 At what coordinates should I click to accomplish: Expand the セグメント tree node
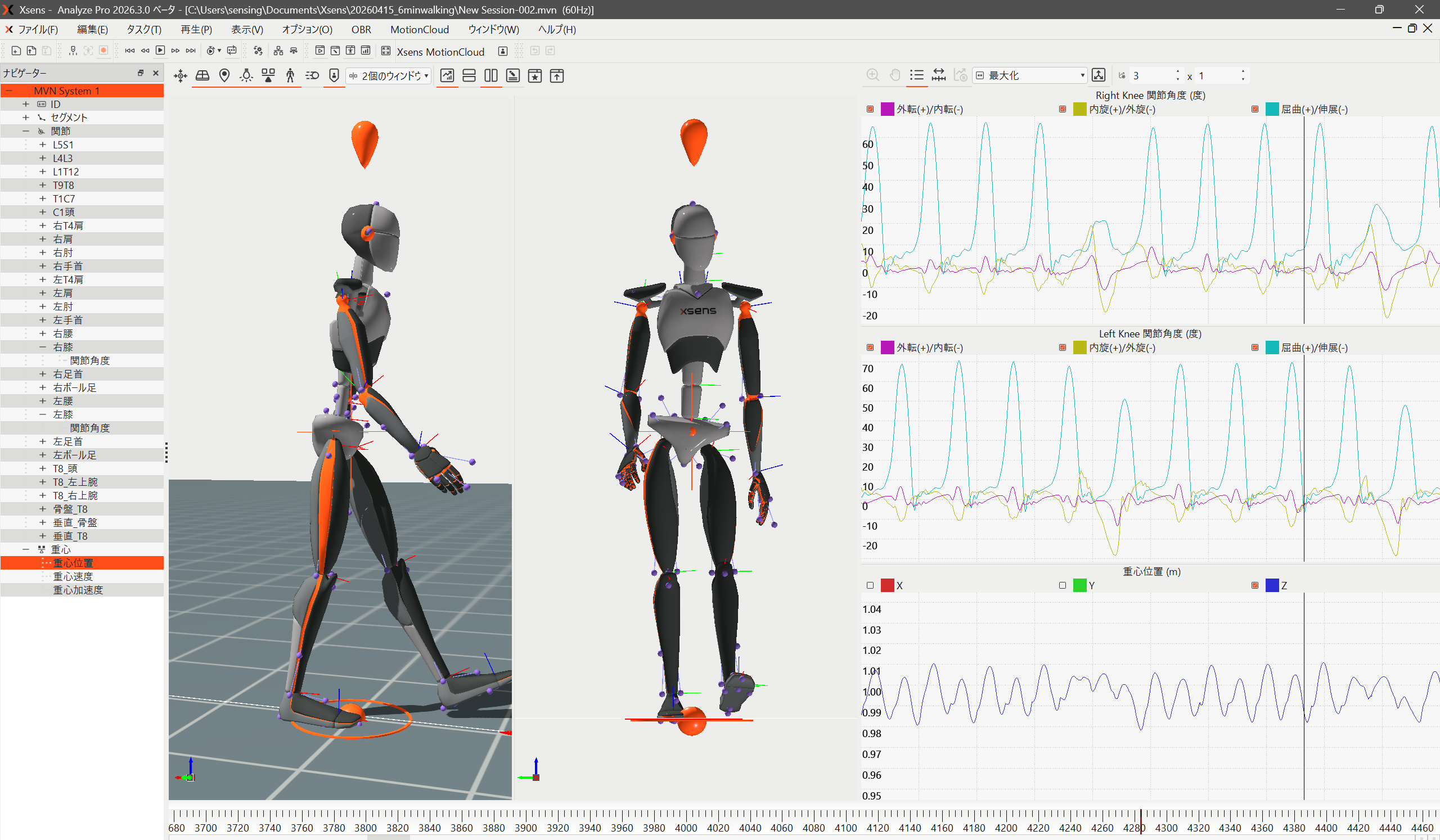click(26, 118)
